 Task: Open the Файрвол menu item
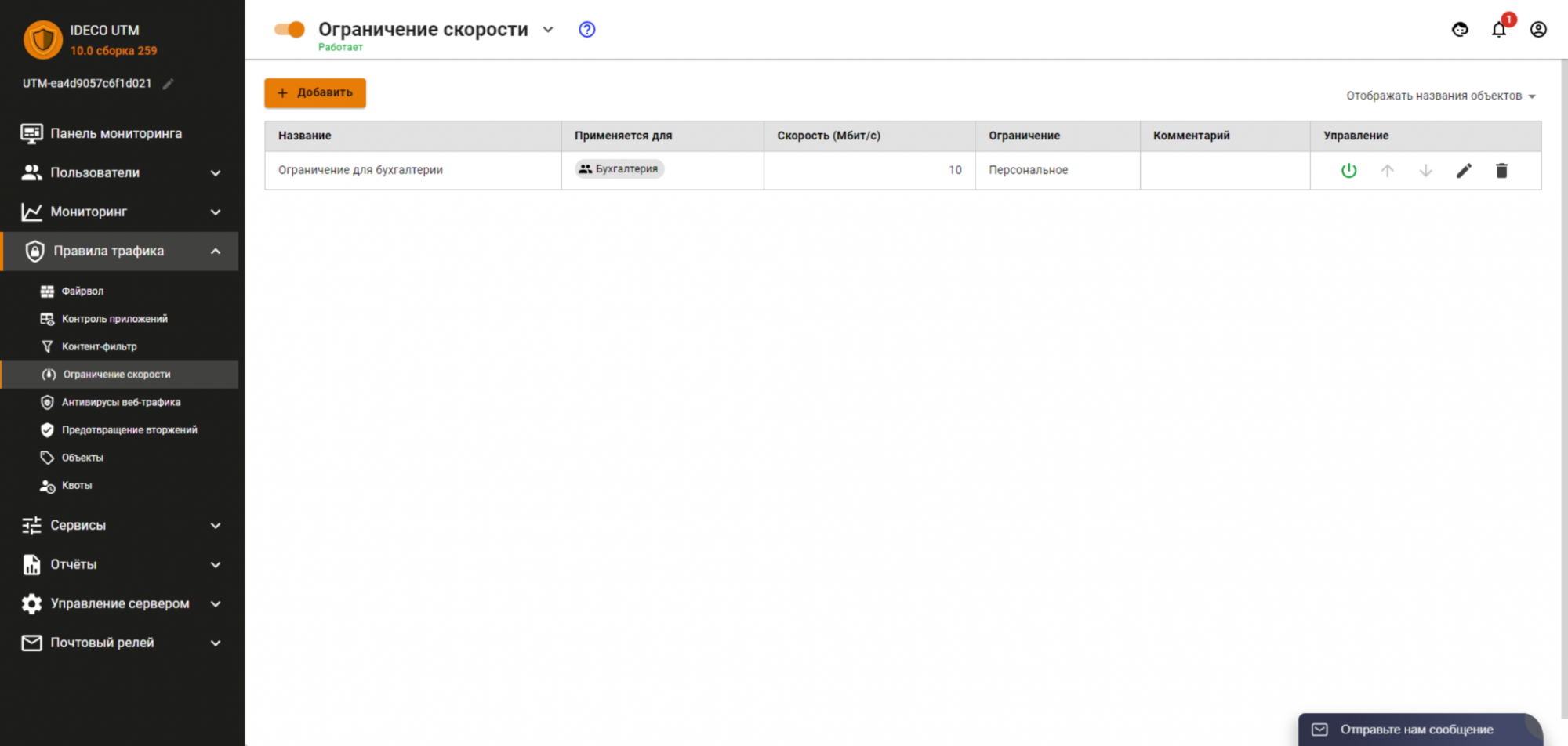point(82,291)
